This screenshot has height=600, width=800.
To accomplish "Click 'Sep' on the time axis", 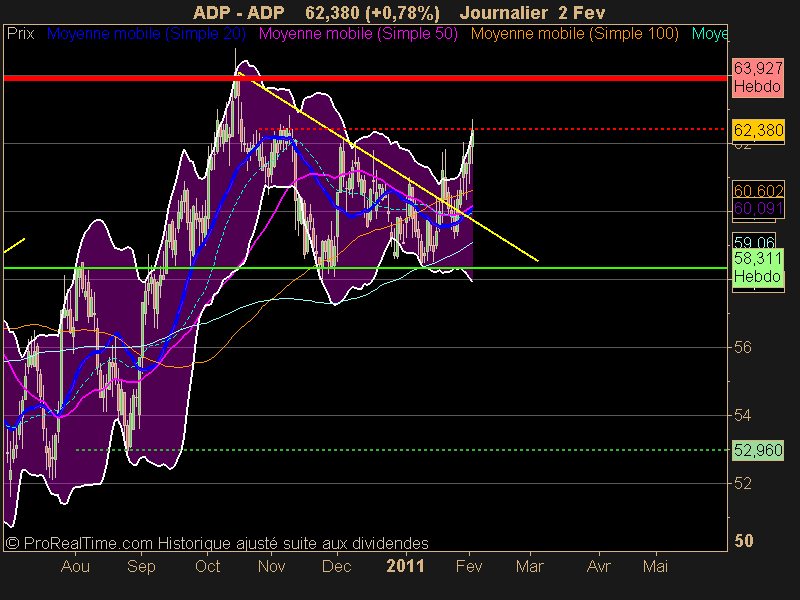I will pyautogui.click(x=141, y=566).
